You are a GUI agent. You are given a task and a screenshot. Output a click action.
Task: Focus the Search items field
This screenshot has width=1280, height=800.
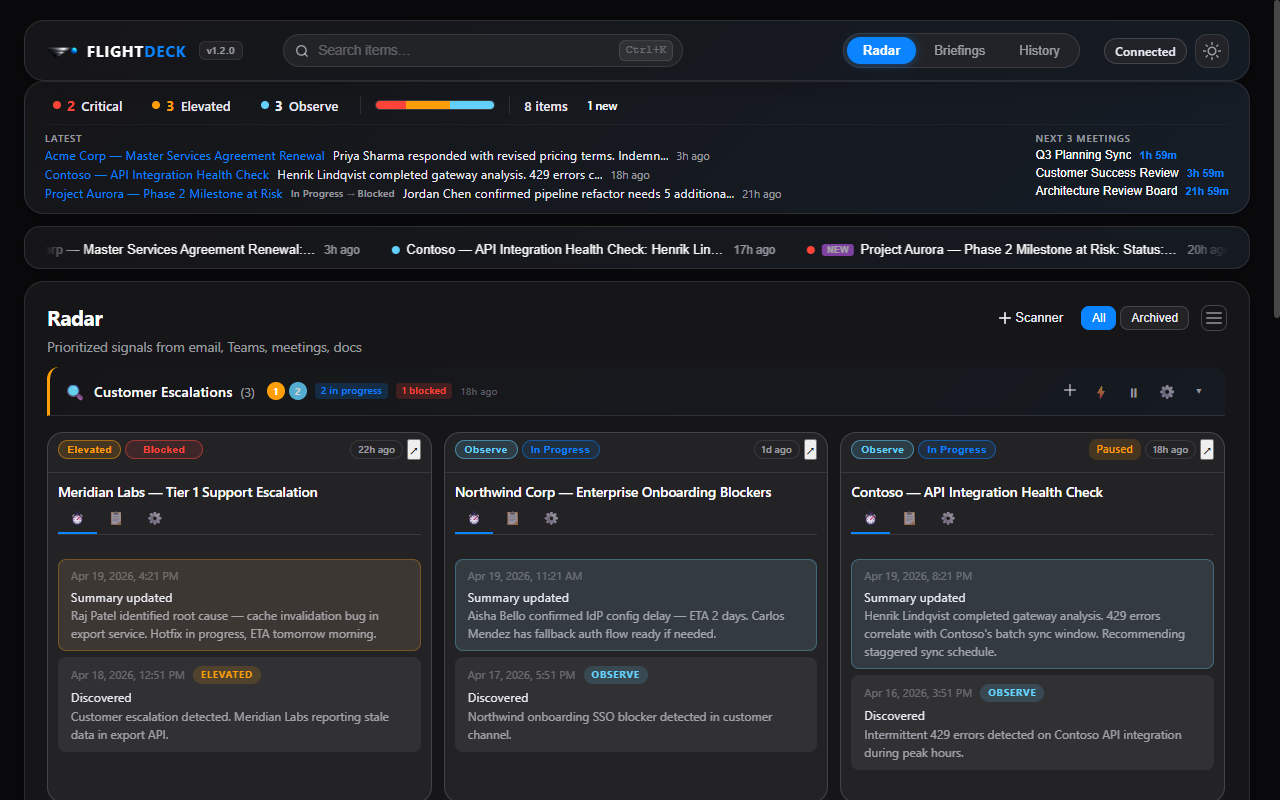click(483, 50)
